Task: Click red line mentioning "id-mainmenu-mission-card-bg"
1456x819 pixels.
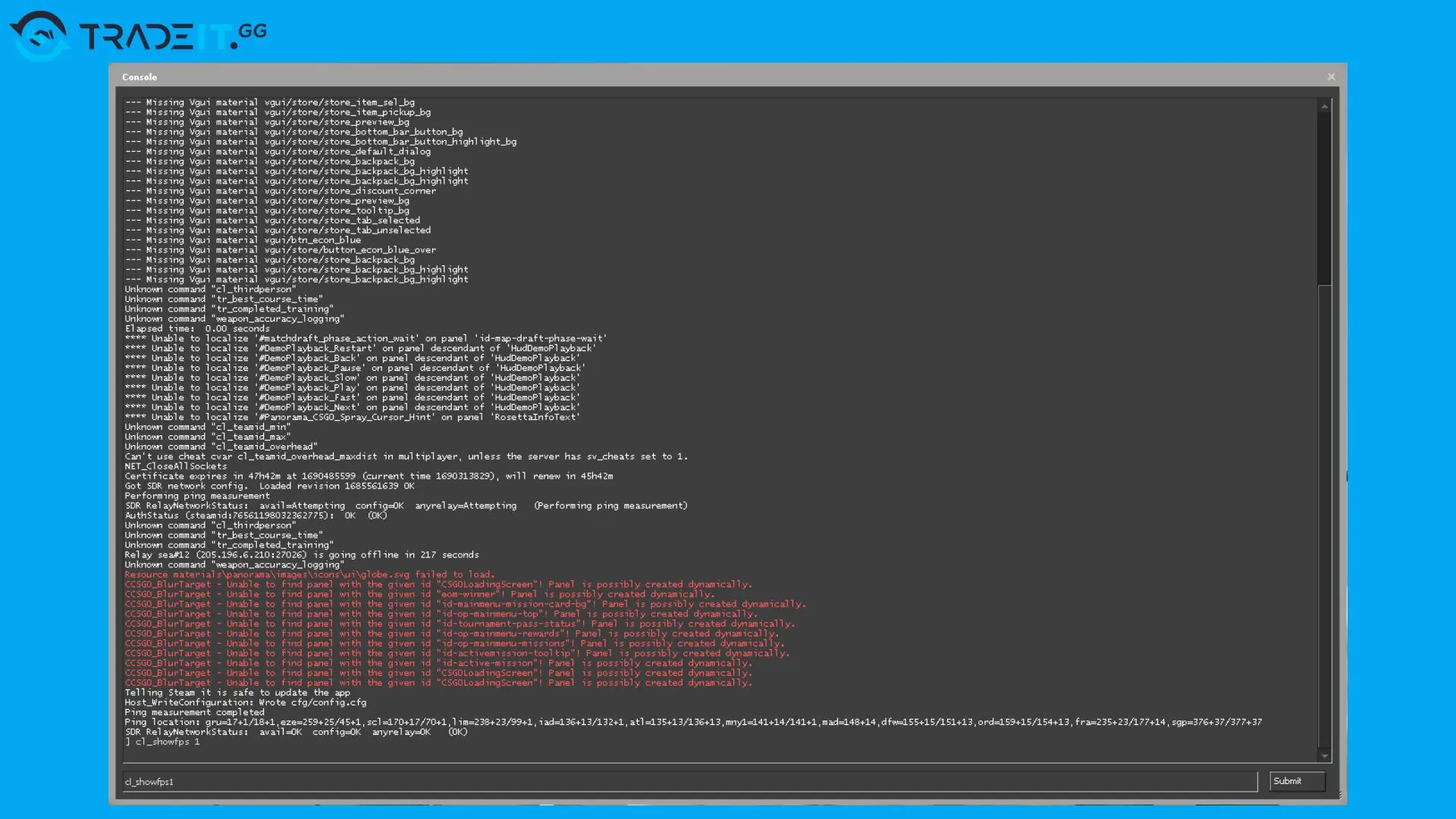Action: click(x=465, y=604)
